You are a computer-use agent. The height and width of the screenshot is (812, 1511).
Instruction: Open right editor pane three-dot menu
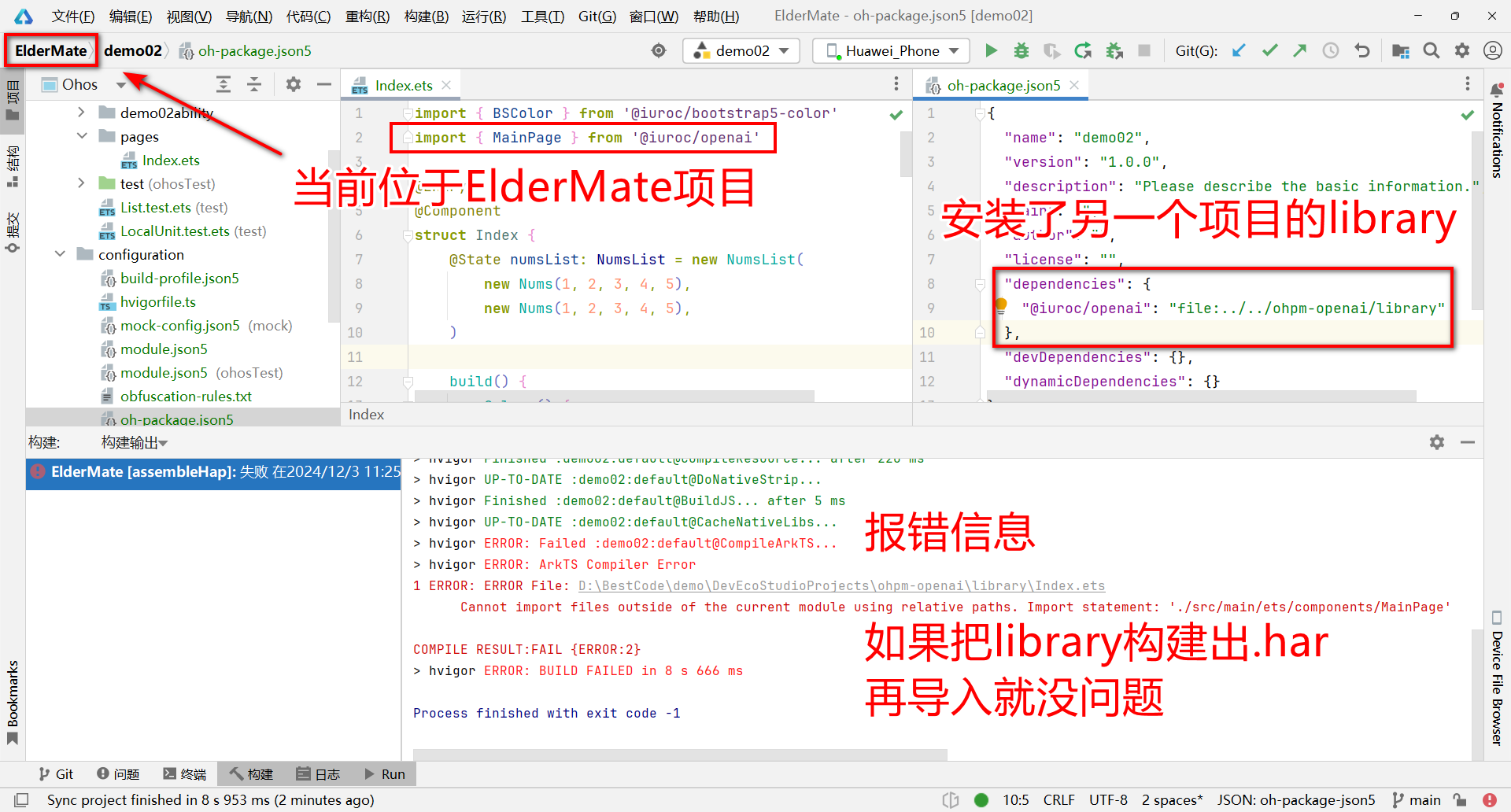(x=1468, y=84)
